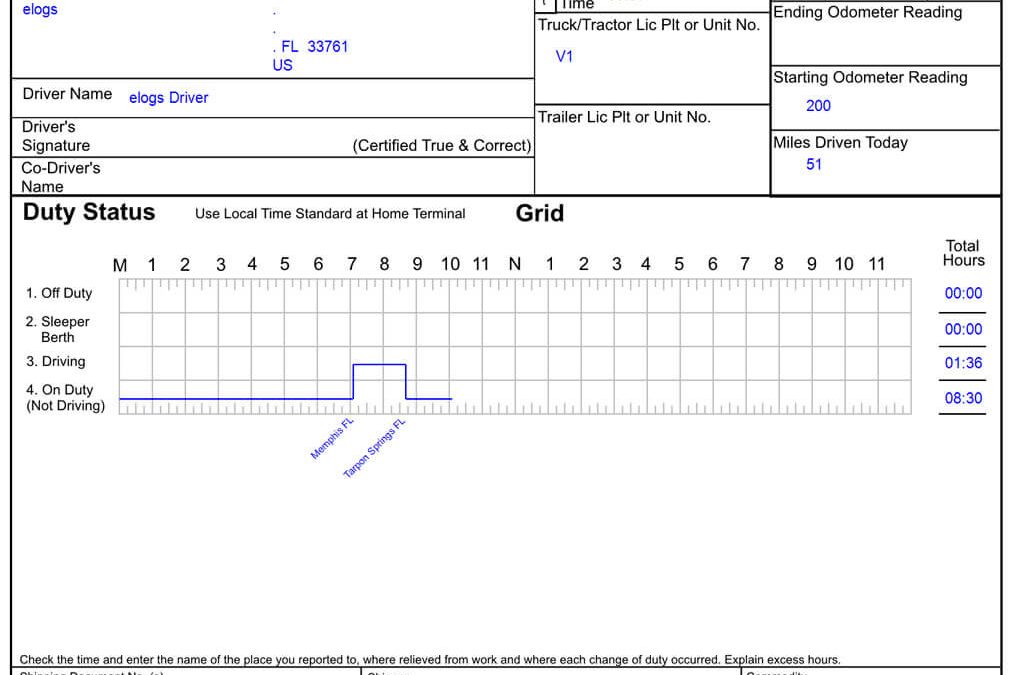Click the 'N' noon marker on grid header
The width and height of the screenshot is (1014, 675).
[x=515, y=265]
